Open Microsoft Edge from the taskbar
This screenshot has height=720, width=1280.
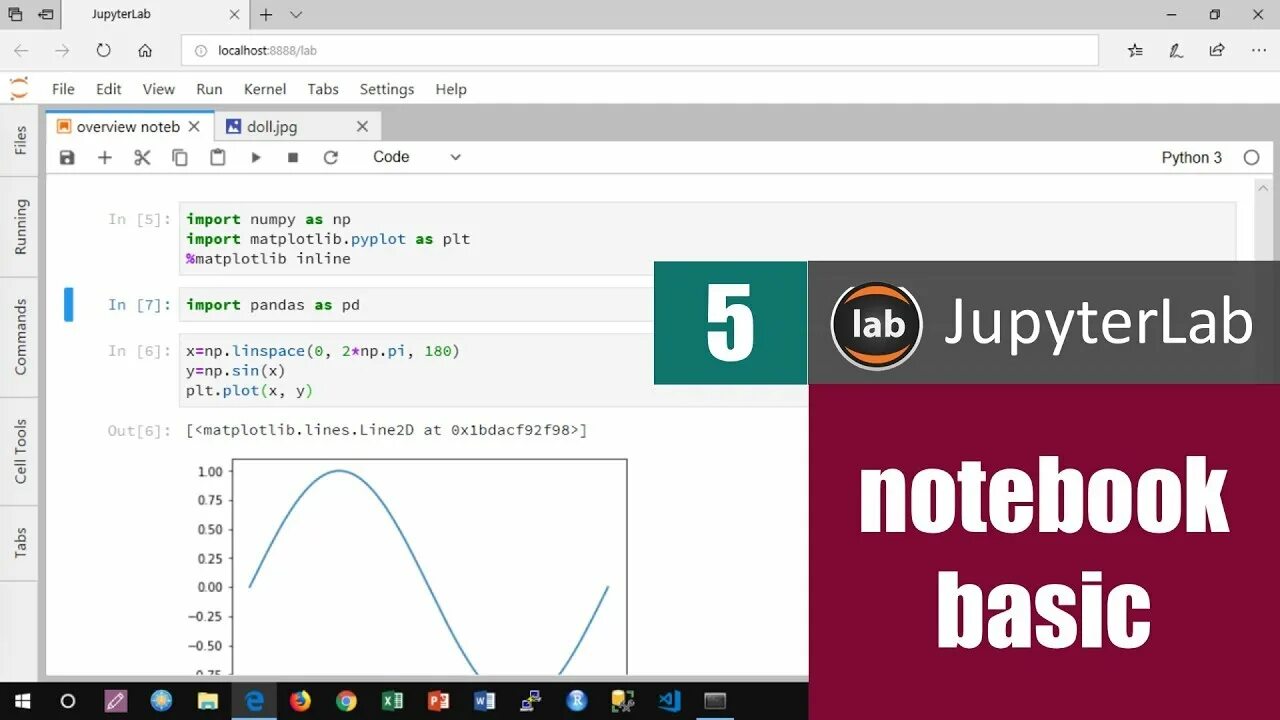click(254, 701)
